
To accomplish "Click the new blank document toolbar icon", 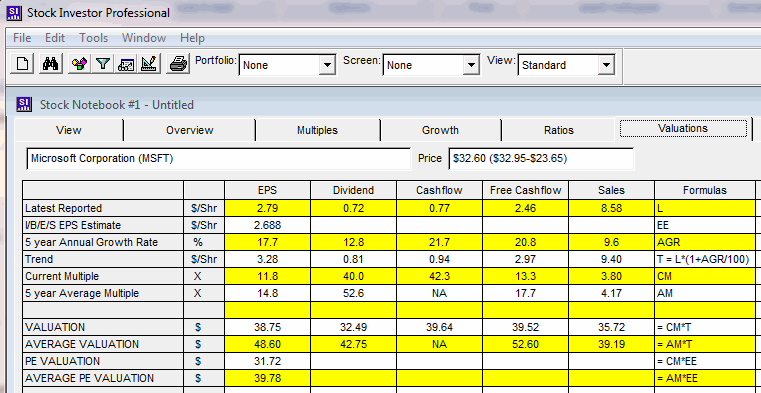I will [22, 64].
